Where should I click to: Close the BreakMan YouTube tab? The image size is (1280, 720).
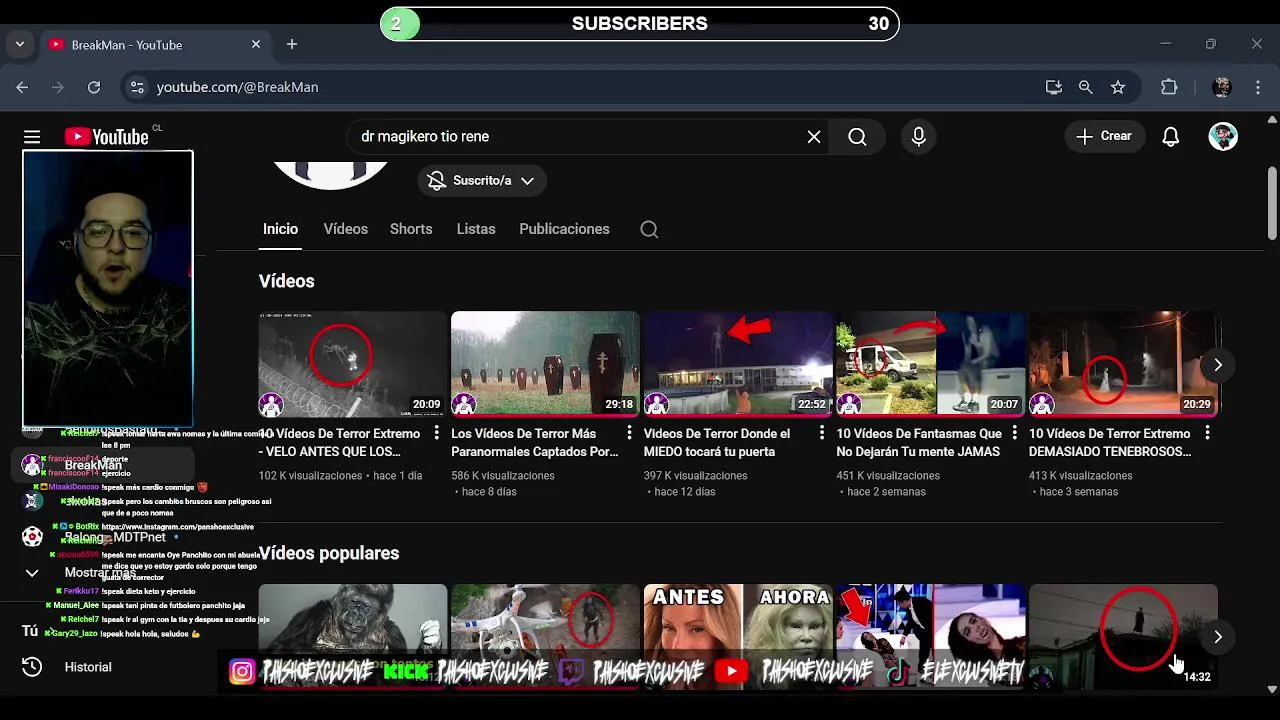click(x=256, y=44)
